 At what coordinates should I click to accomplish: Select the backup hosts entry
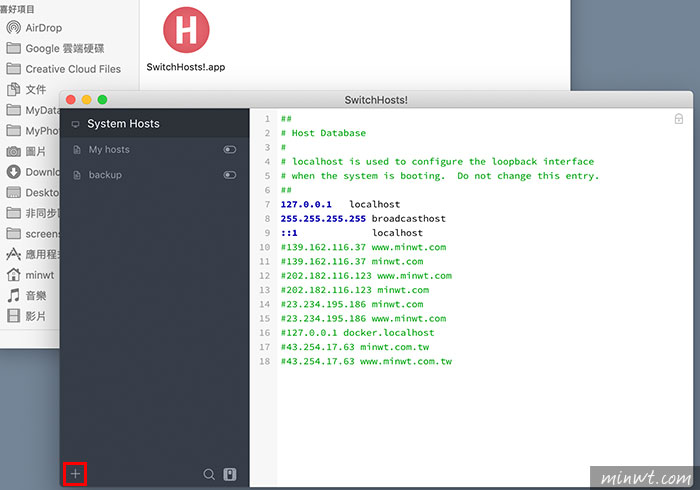click(x=154, y=174)
